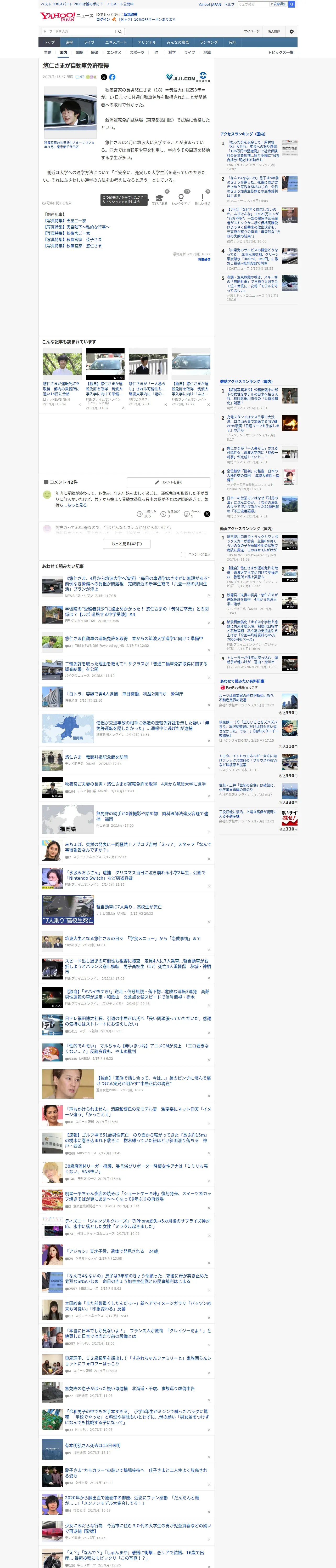Viewport: 336px width, 1568px height.
Task: Play recommended video thumbnail with 1:00 duration
Action: [105, 364]
